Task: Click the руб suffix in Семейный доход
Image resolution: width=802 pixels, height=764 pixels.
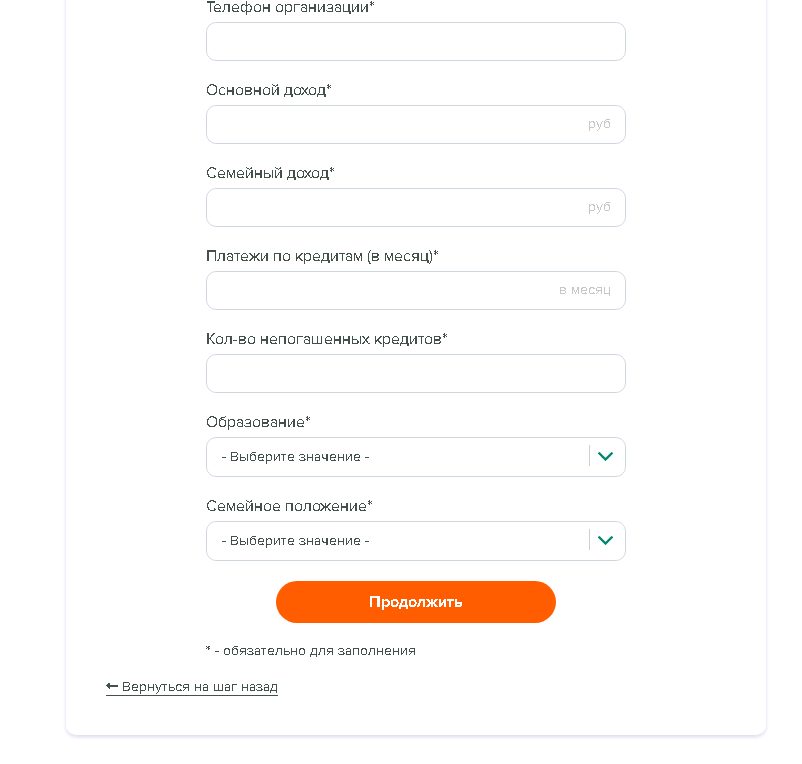Action: coord(599,208)
